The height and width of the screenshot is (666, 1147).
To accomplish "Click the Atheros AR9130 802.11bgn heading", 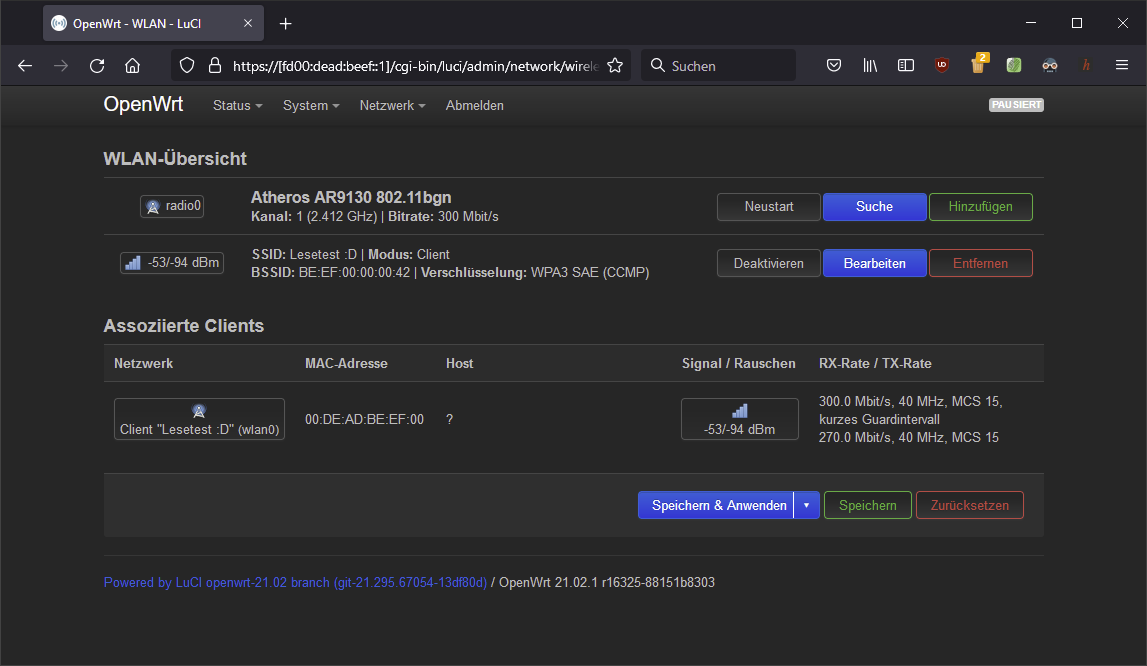I will 351,198.
